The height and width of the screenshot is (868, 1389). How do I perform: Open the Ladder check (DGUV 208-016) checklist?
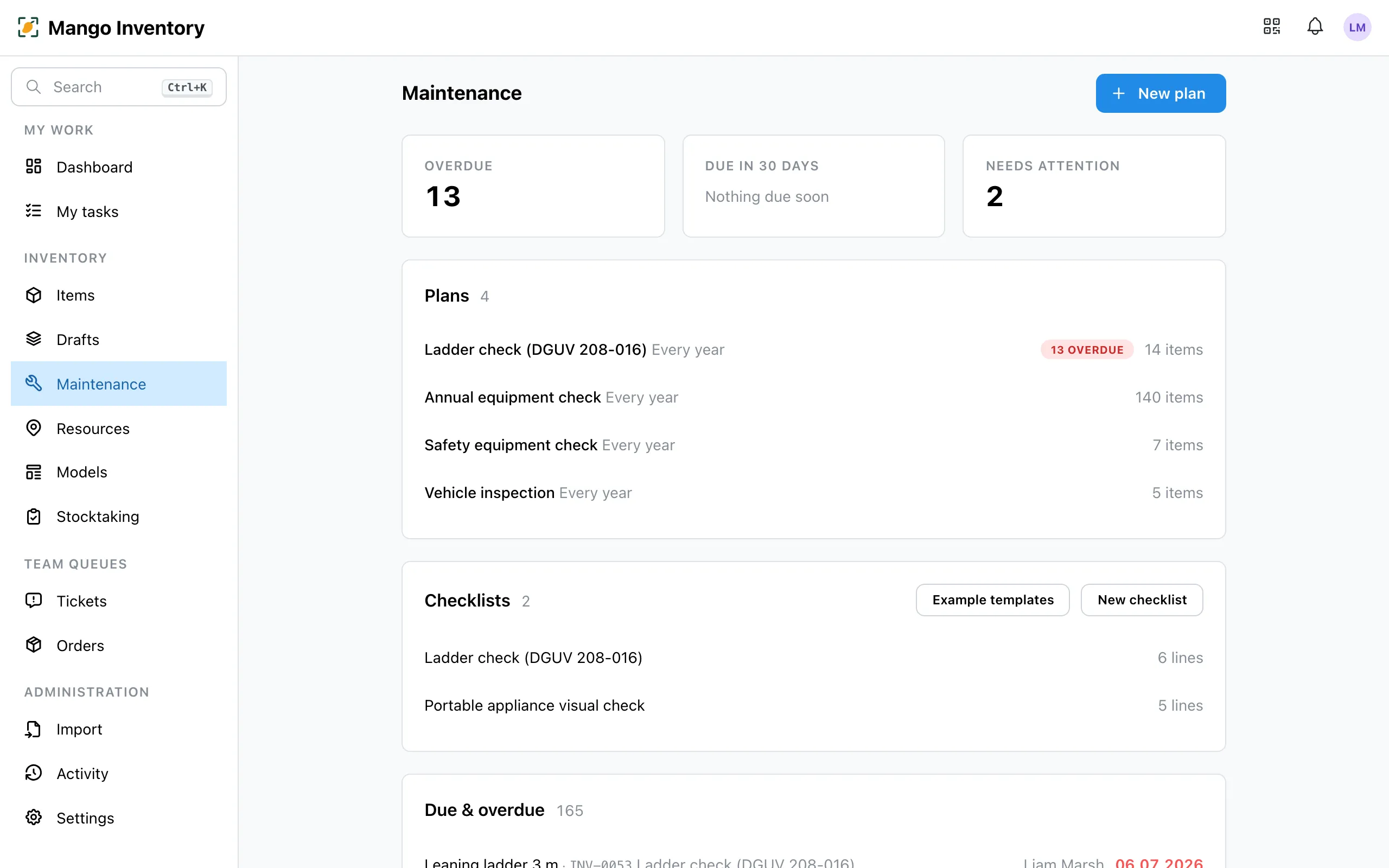(813, 658)
